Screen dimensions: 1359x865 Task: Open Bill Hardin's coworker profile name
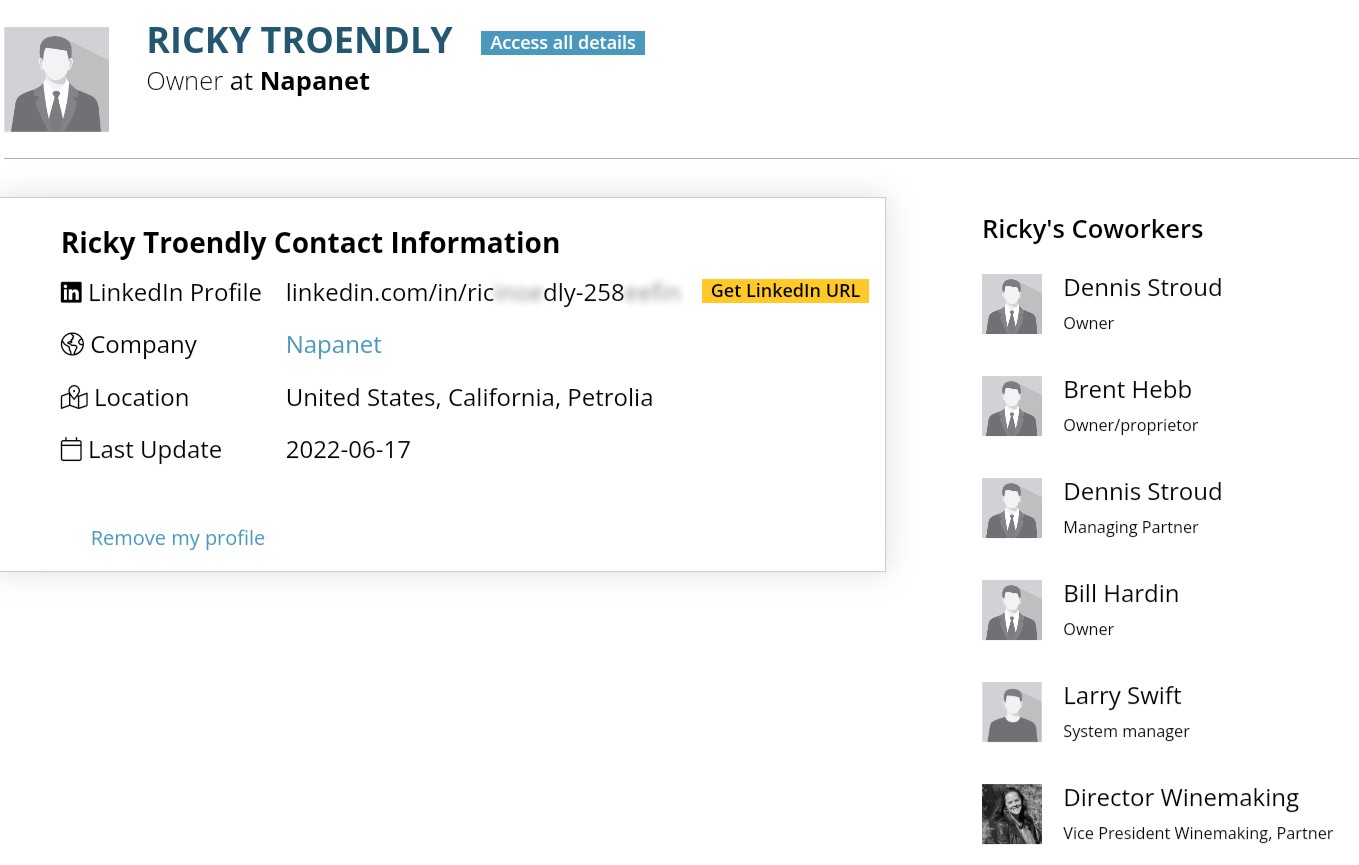pyautogui.click(x=1121, y=594)
